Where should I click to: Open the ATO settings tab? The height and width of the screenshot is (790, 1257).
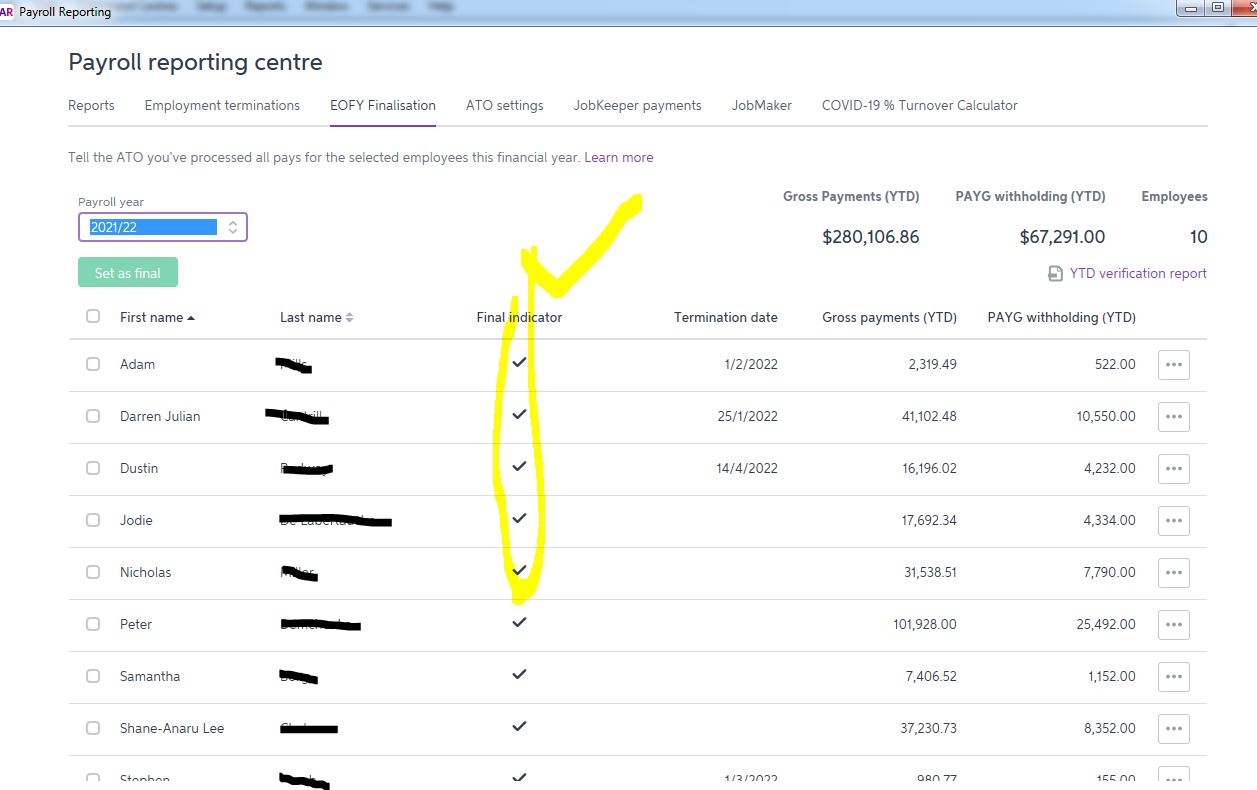click(504, 105)
